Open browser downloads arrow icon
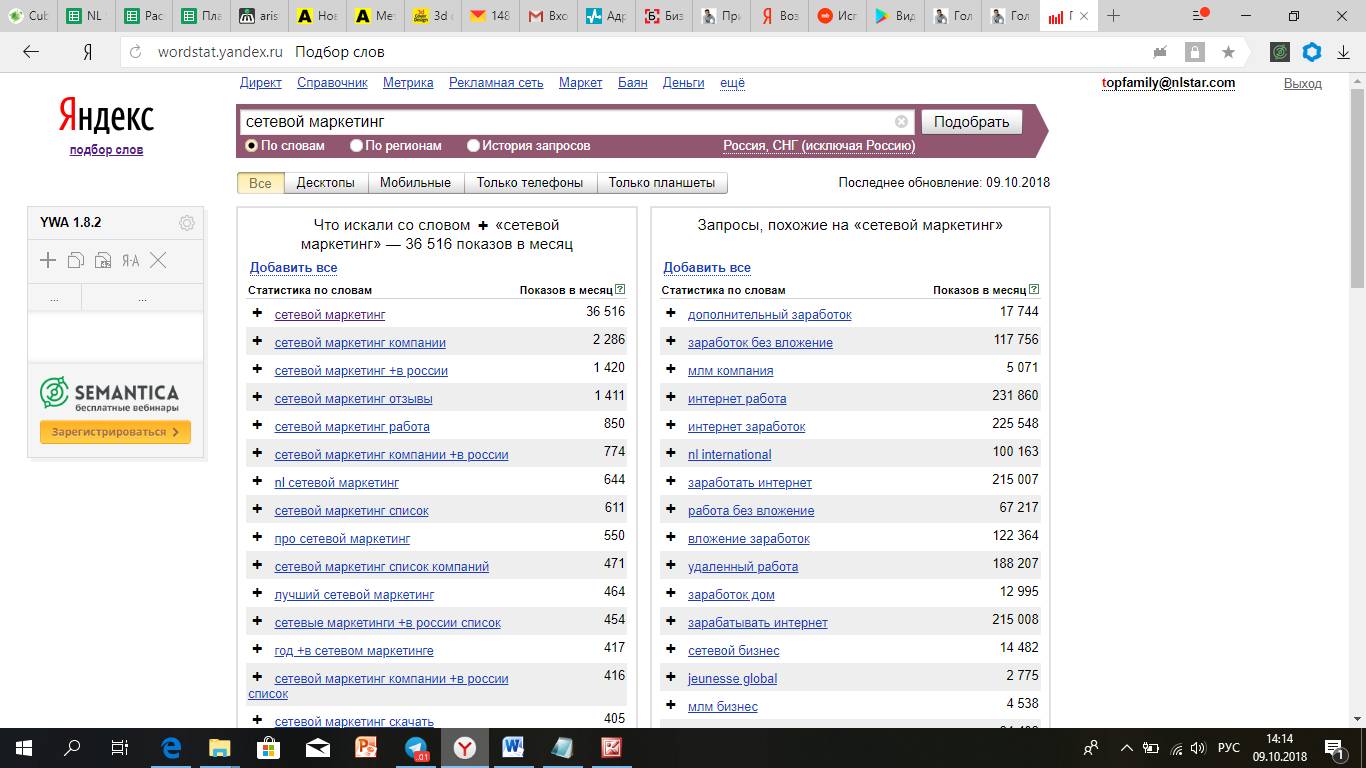 click(1342, 52)
